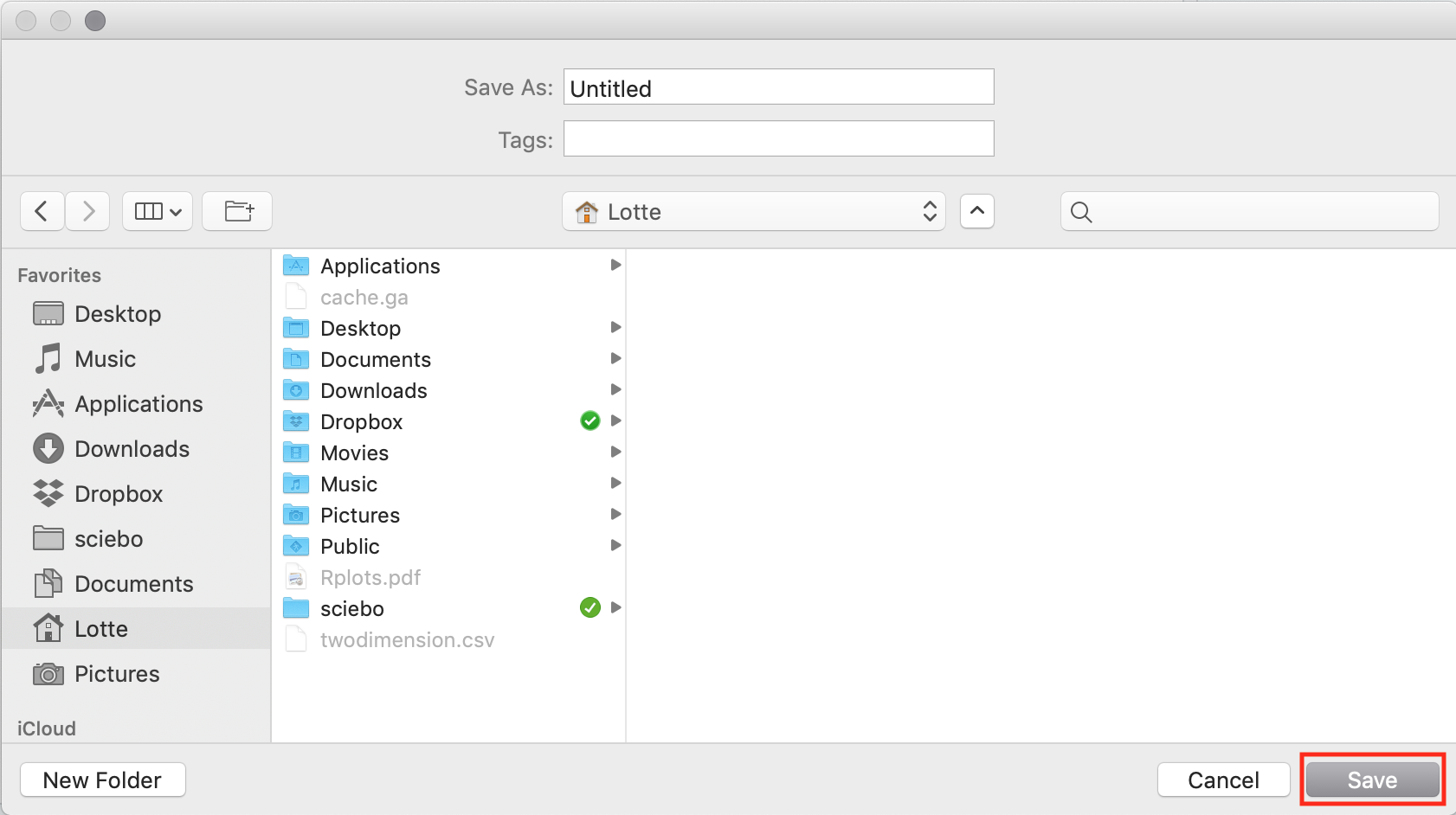Open Dropbox in the Favorites sidebar

(118, 494)
